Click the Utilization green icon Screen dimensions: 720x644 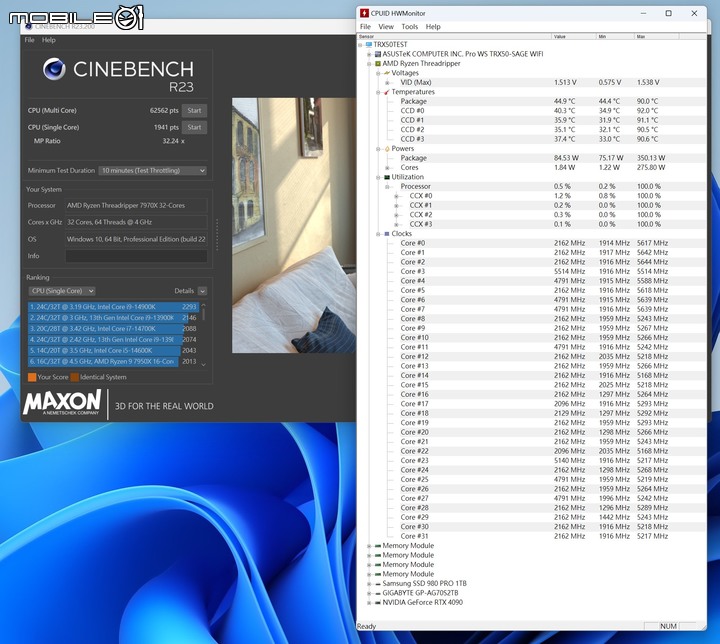tap(387, 177)
